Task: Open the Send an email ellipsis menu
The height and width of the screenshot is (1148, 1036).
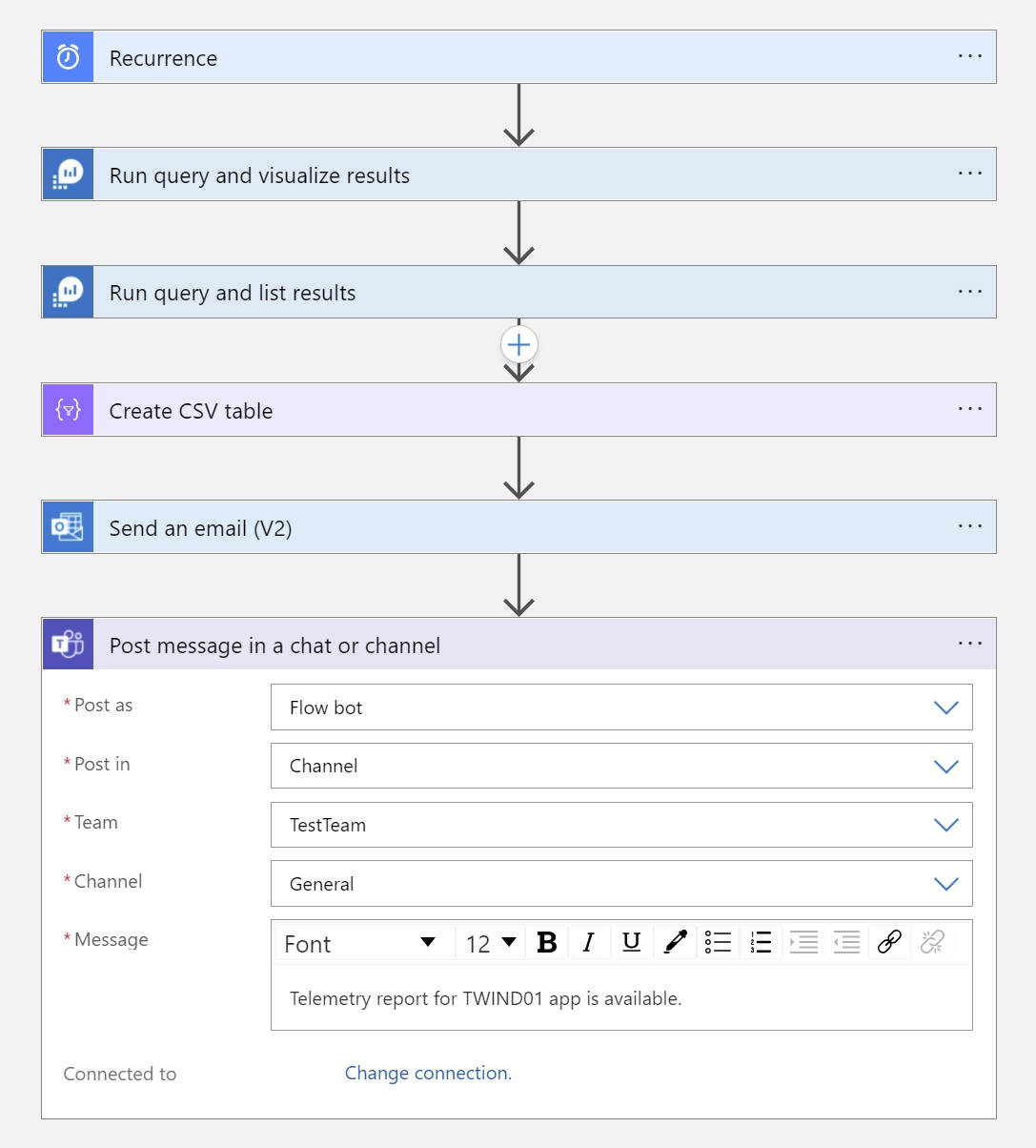Action: [969, 526]
